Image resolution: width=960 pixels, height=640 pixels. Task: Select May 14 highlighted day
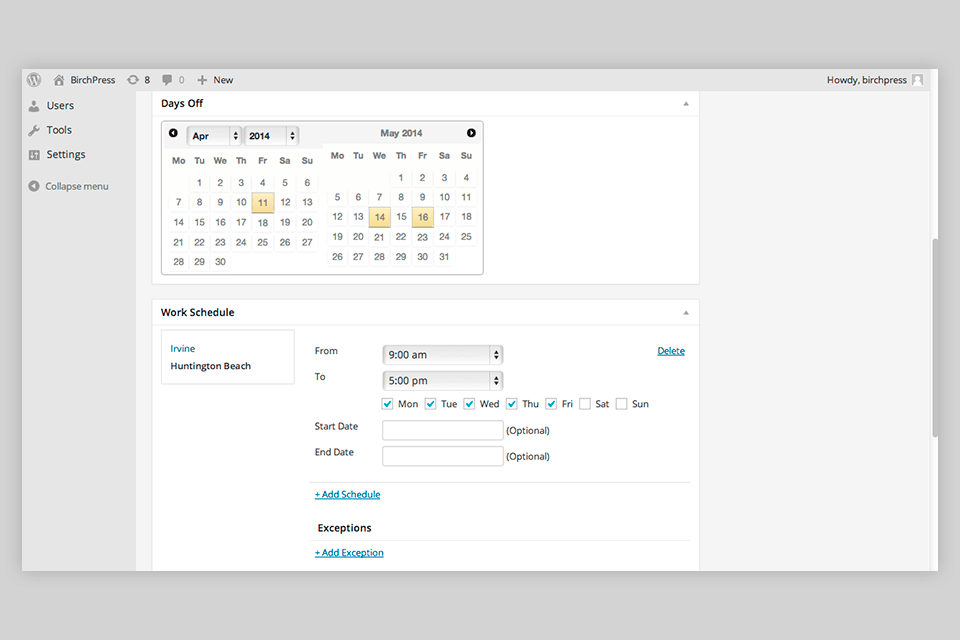click(380, 217)
